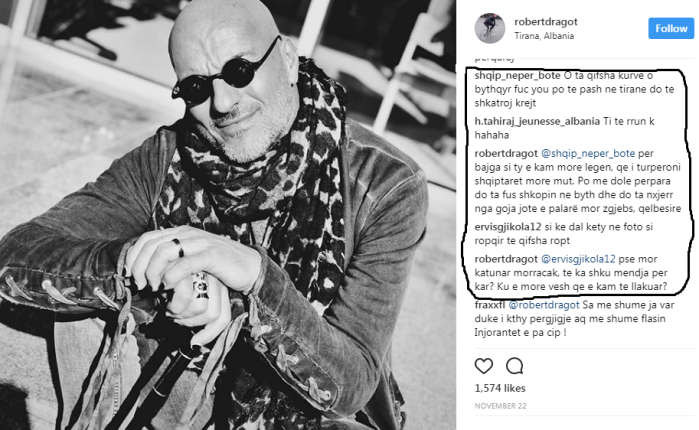The width and height of the screenshot is (699, 430).
Task: Open robertdragot author name on first reply
Action: click(506, 153)
